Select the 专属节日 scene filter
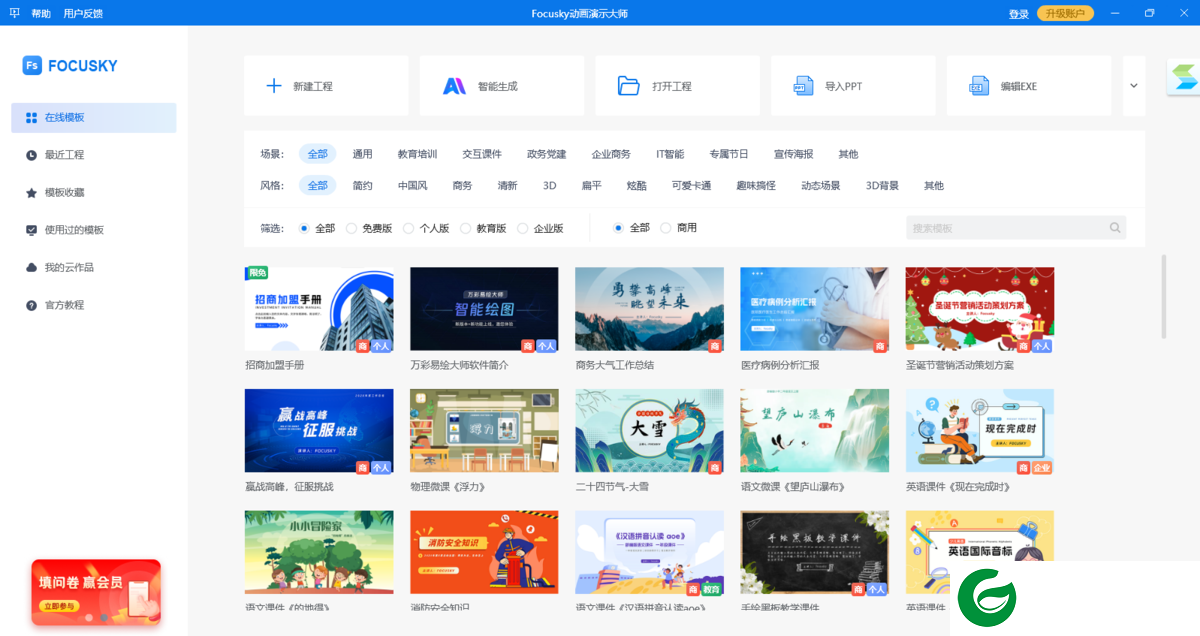The image size is (1200, 636). click(729, 154)
